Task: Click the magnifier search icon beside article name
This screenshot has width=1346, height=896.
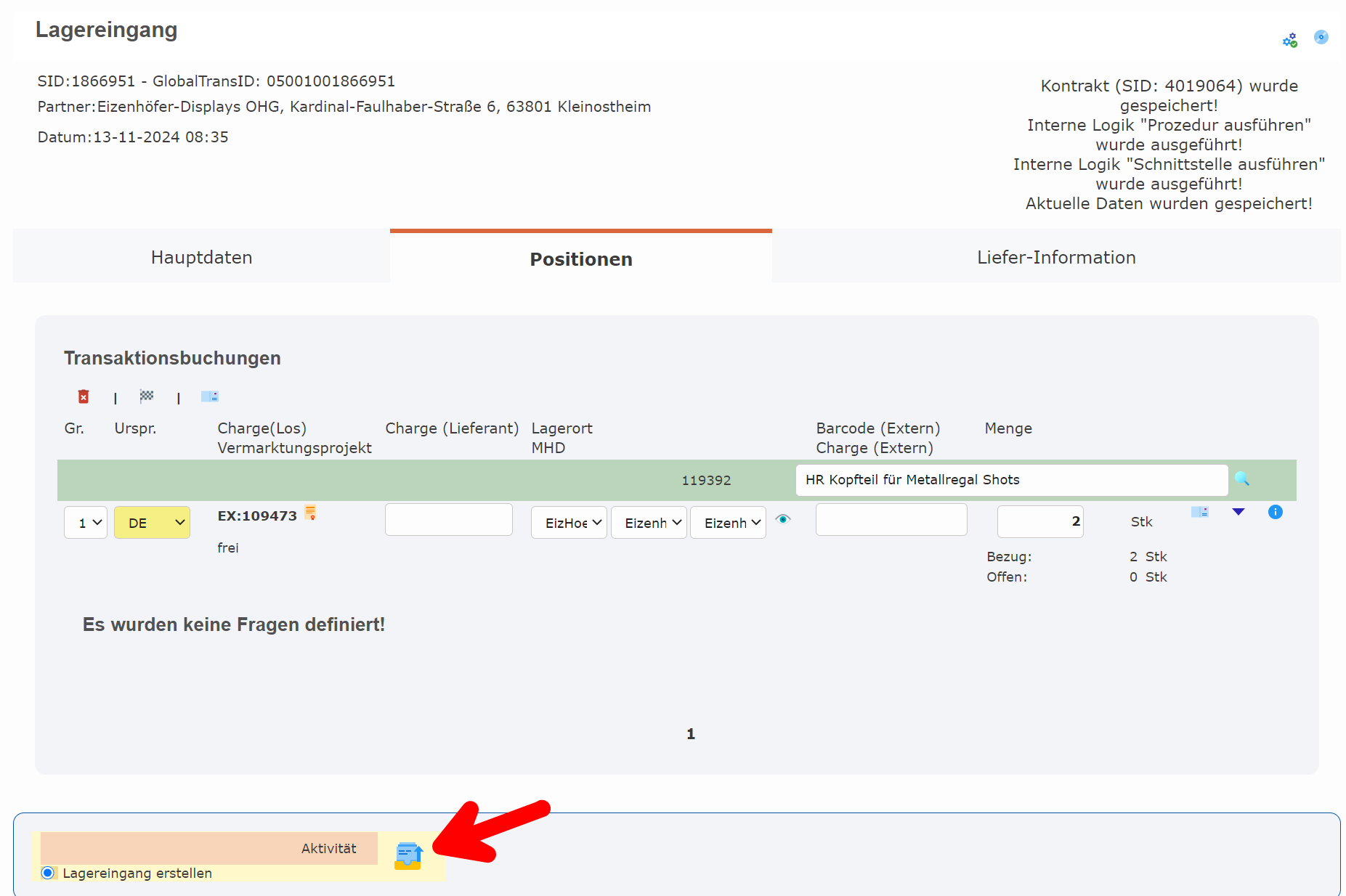Action: point(1241,478)
